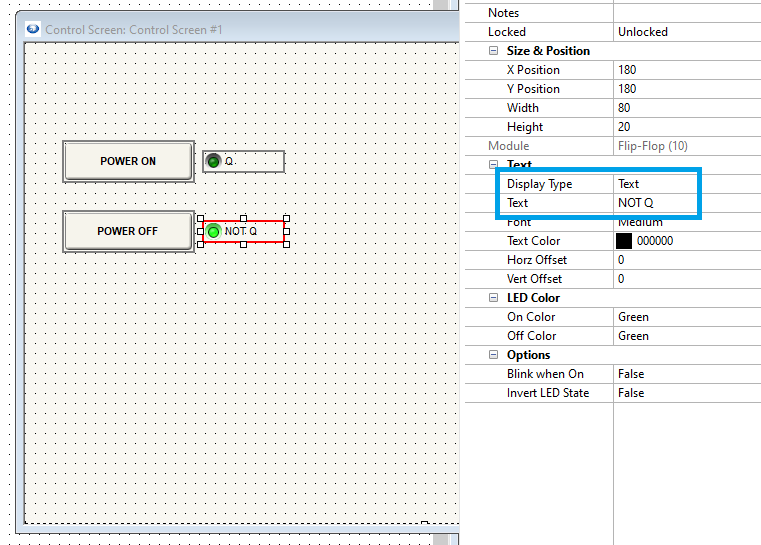761x545 pixels.
Task: Collapse the Text property section
Action: (x=493, y=165)
